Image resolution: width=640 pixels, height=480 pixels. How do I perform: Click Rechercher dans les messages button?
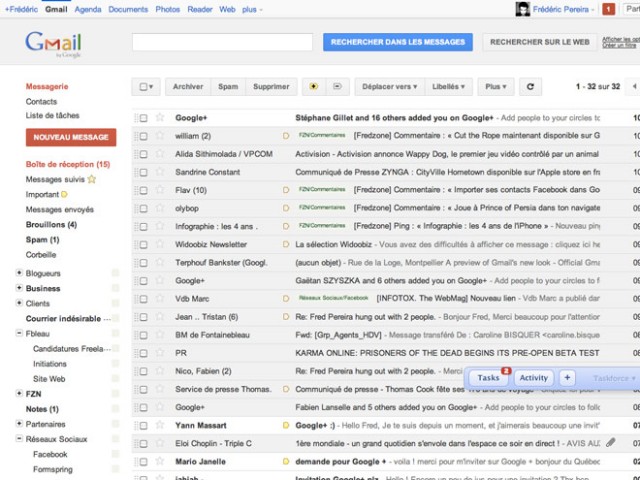click(398, 42)
